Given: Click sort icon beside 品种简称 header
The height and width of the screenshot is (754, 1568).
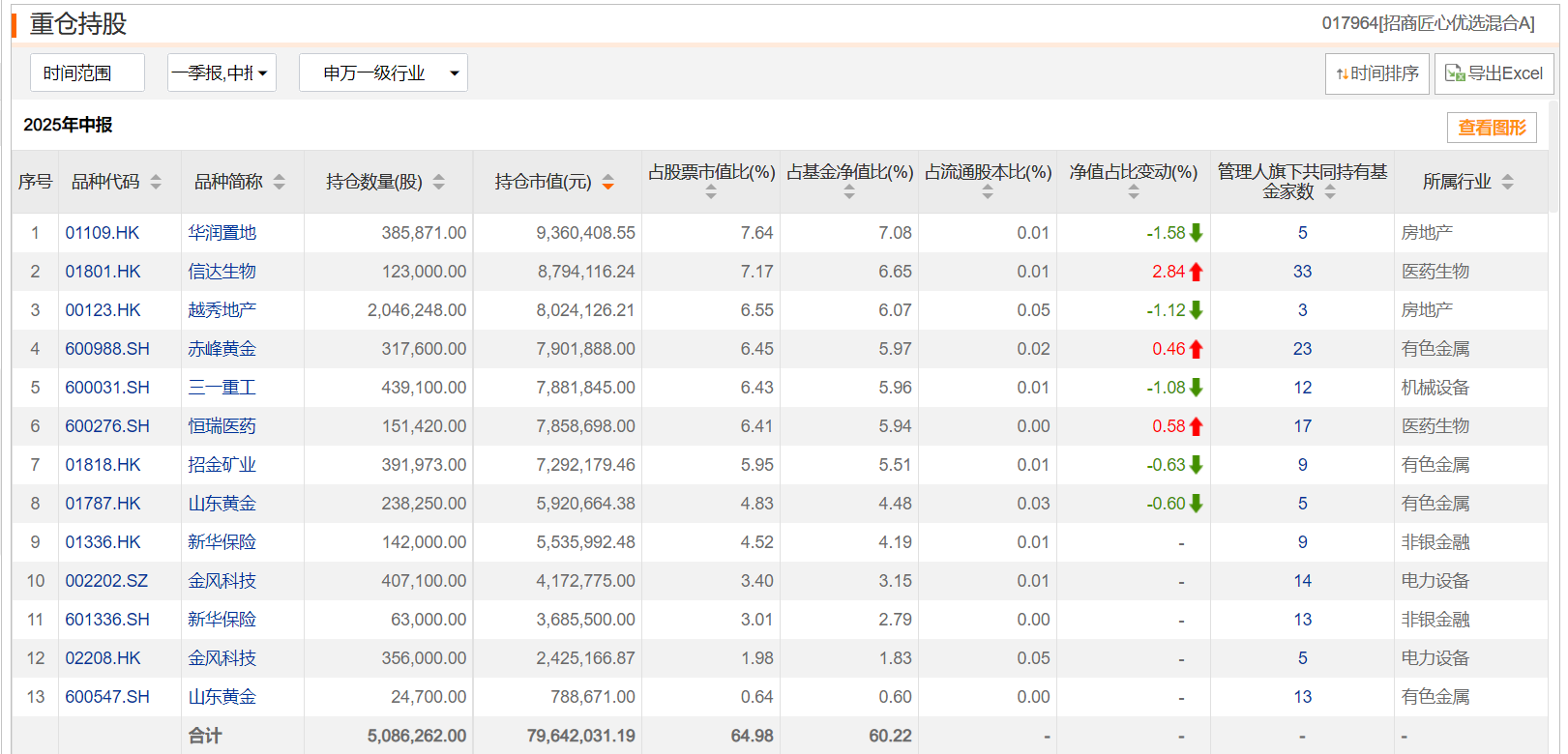Looking at the screenshot, I should coord(280,182).
